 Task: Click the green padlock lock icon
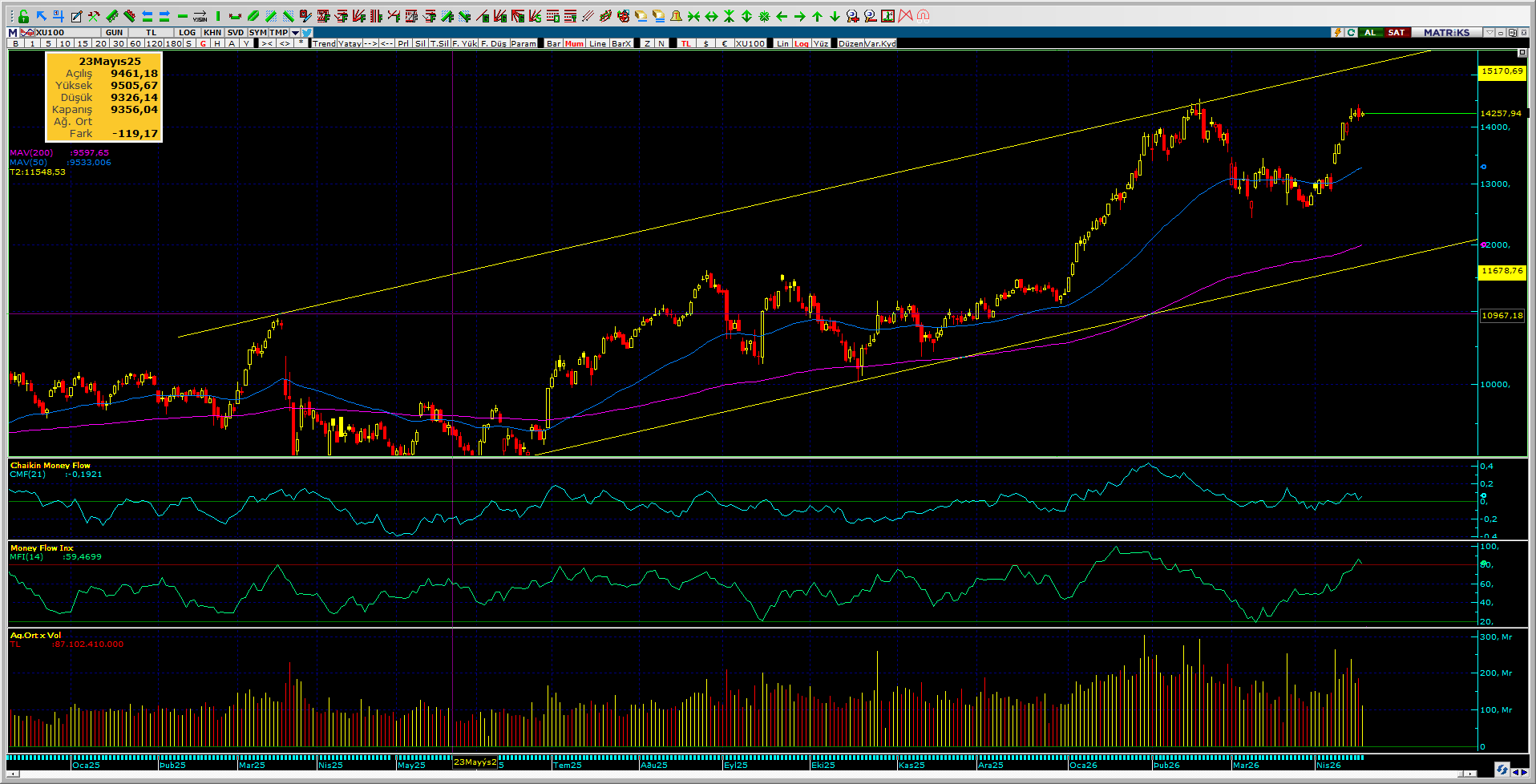[23, 16]
